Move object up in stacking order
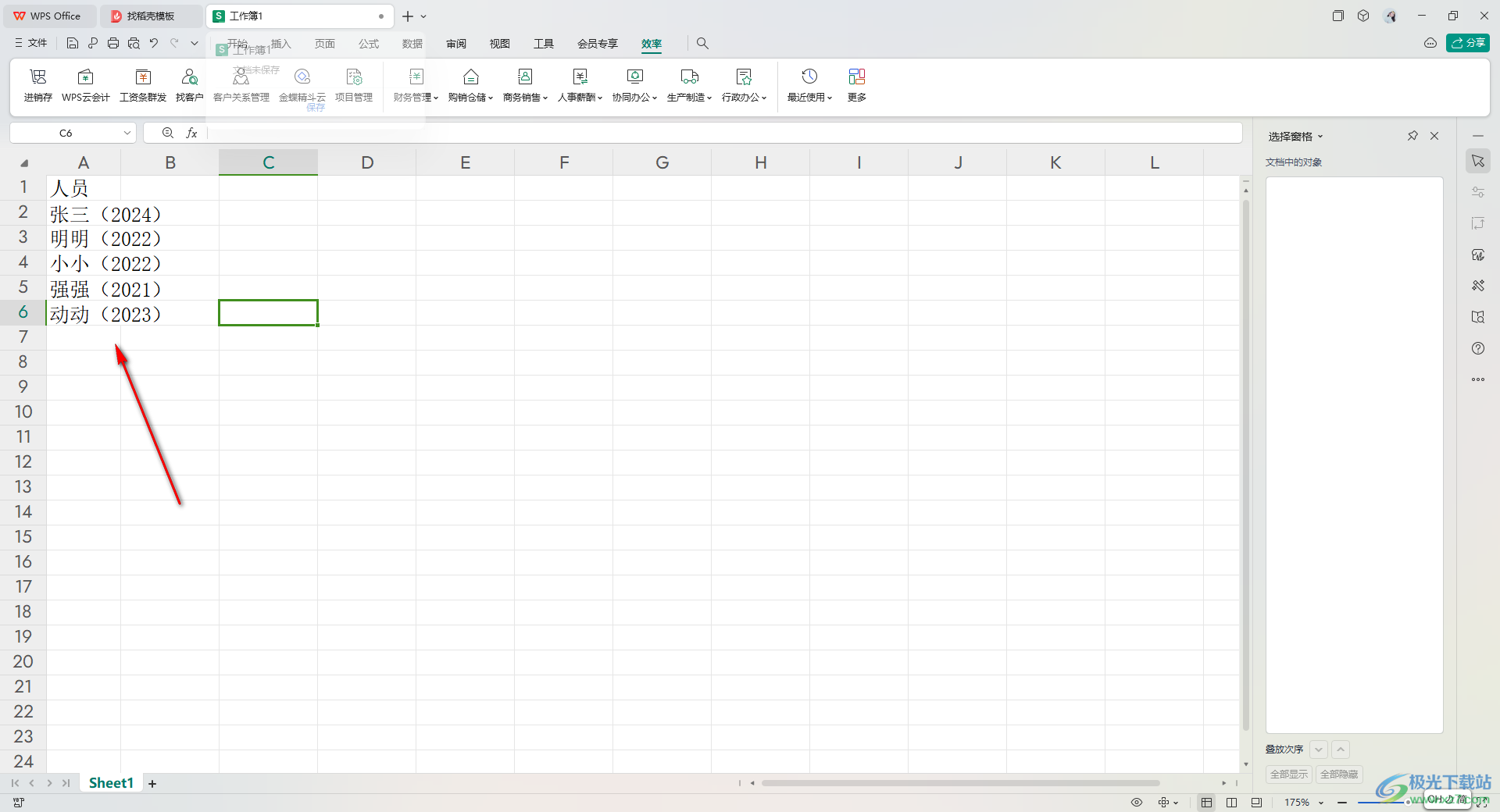Screen dimensions: 1500x812 [x=1341, y=750]
